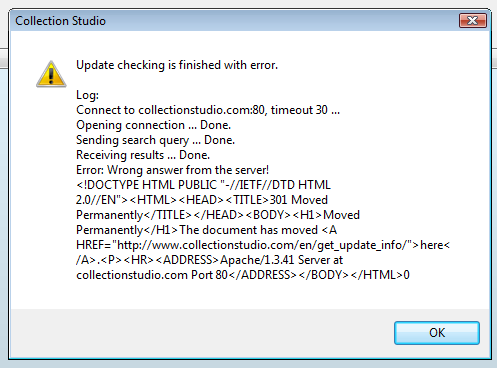The image size is (497, 368).
Task: Click the 'Receiving results ... Done.' line
Action: (x=143, y=155)
